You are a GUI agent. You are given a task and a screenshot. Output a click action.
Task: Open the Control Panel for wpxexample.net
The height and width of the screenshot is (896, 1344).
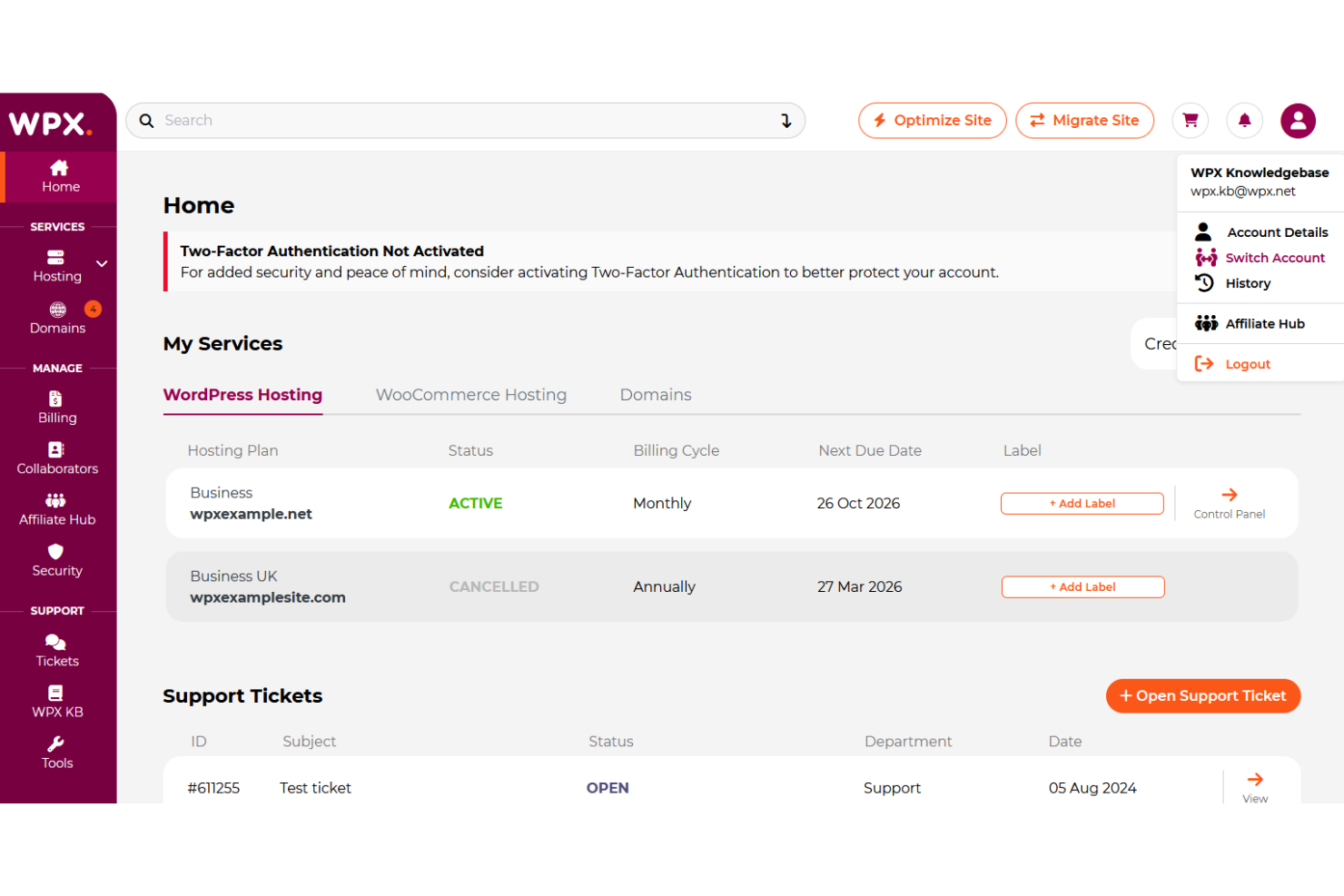tap(1229, 502)
